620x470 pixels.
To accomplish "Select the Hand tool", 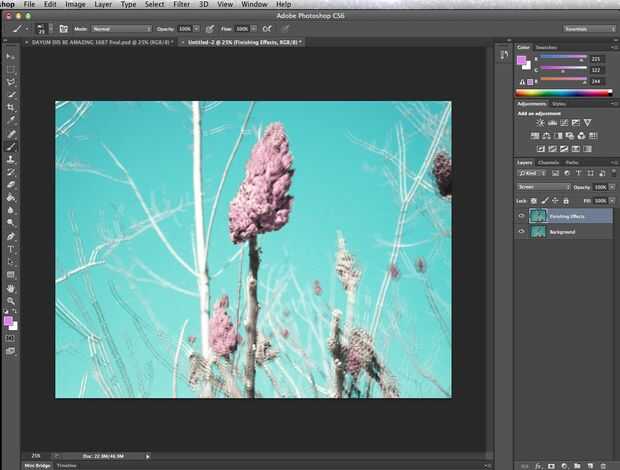I will 10,289.
